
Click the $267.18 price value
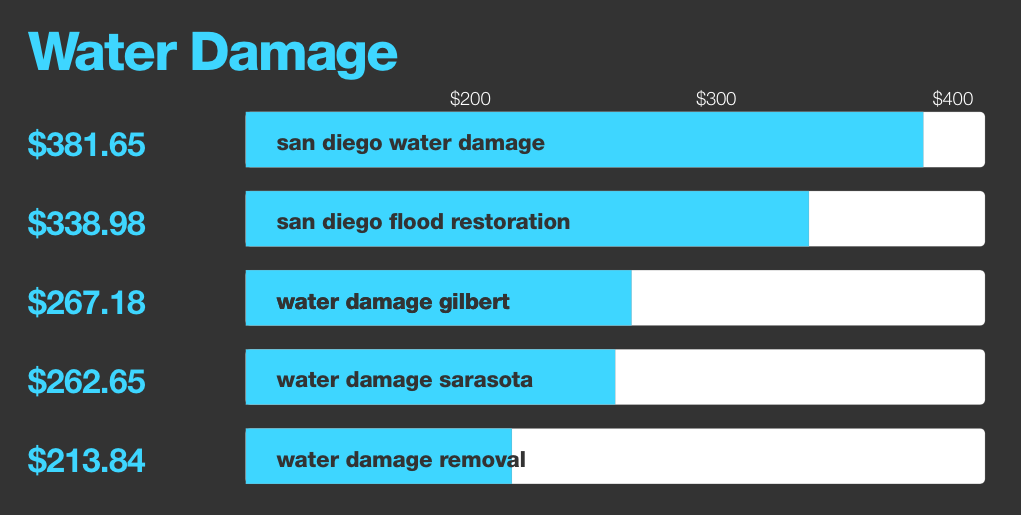click(87, 302)
